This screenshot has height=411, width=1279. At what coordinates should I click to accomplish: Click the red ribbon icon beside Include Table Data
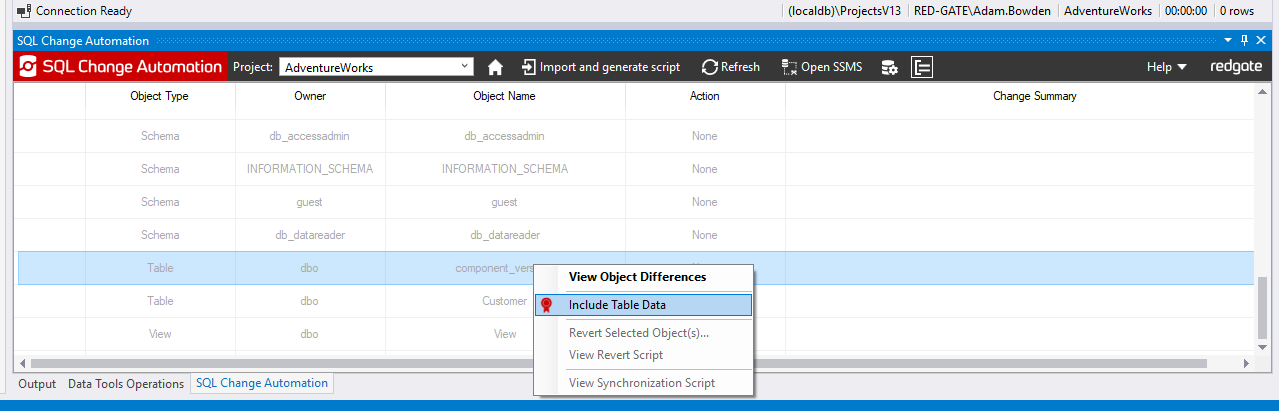546,305
